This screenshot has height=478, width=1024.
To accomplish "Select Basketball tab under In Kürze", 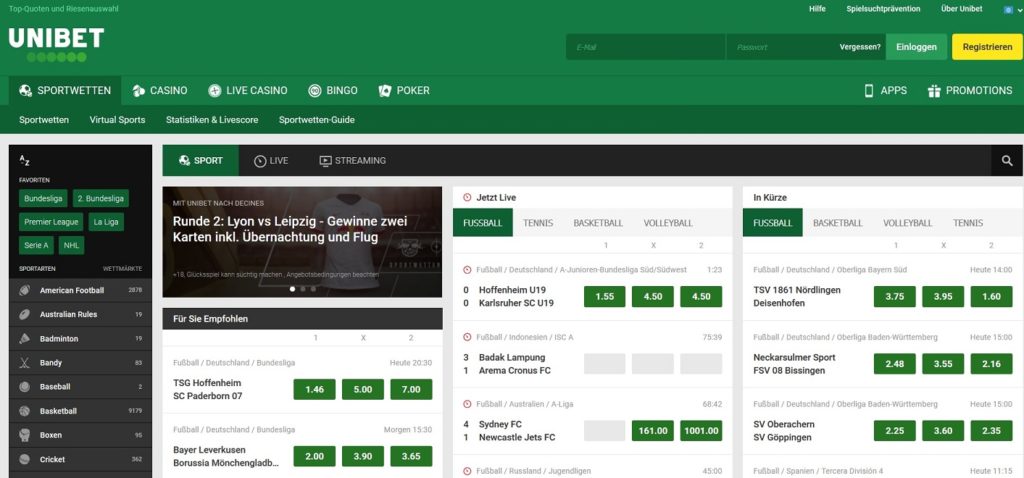I will tap(838, 223).
